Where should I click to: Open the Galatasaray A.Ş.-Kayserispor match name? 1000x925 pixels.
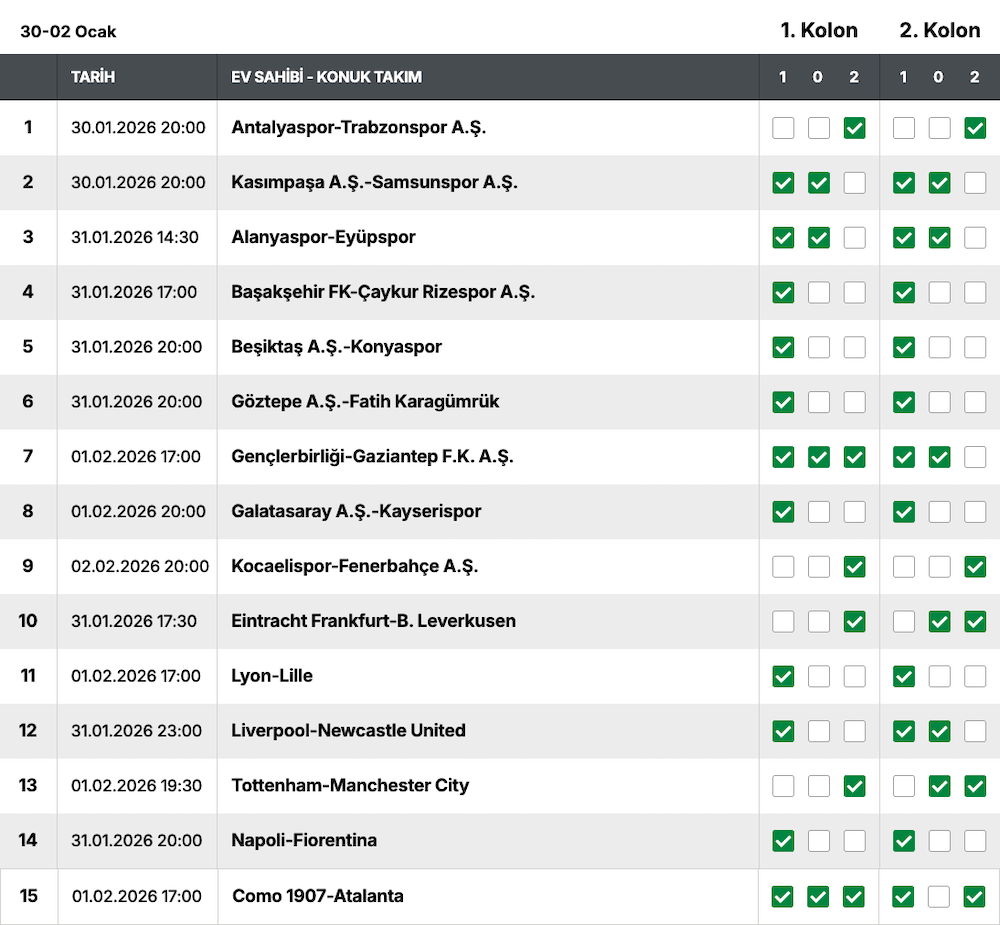(x=356, y=512)
